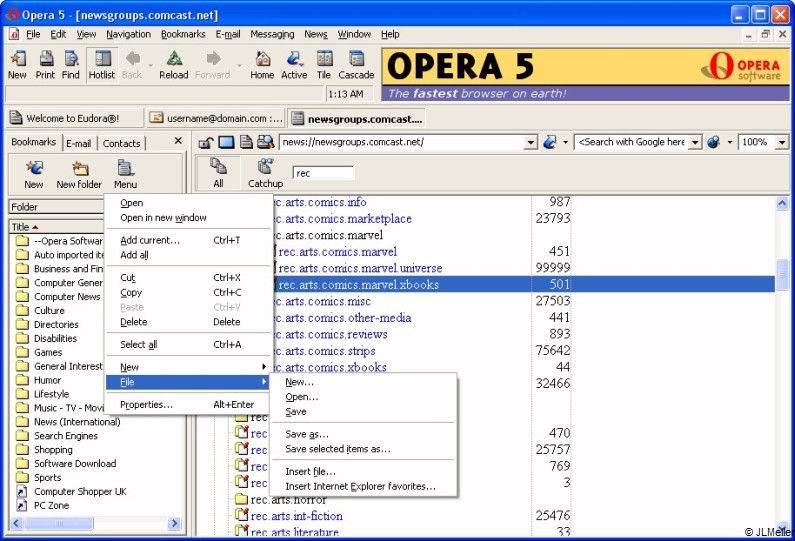The height and width of the screenshot is (541, 795).
Task: Select the Computer Shopper UK bookmark
Action: pos(80,491)
